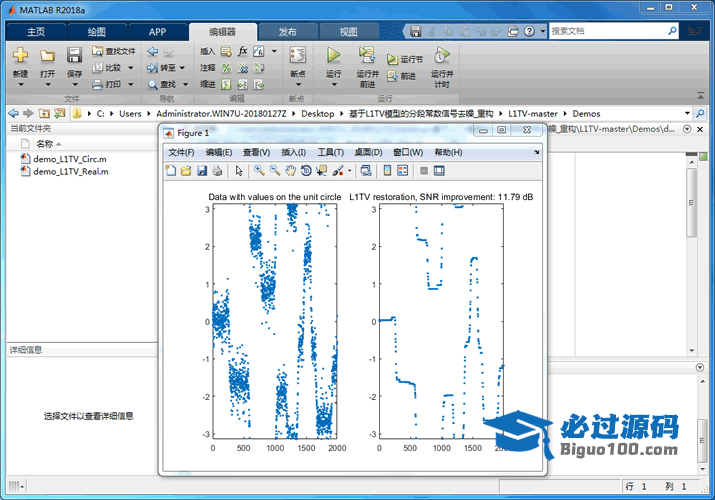Click Figure 1 print icon

[217, 171]
